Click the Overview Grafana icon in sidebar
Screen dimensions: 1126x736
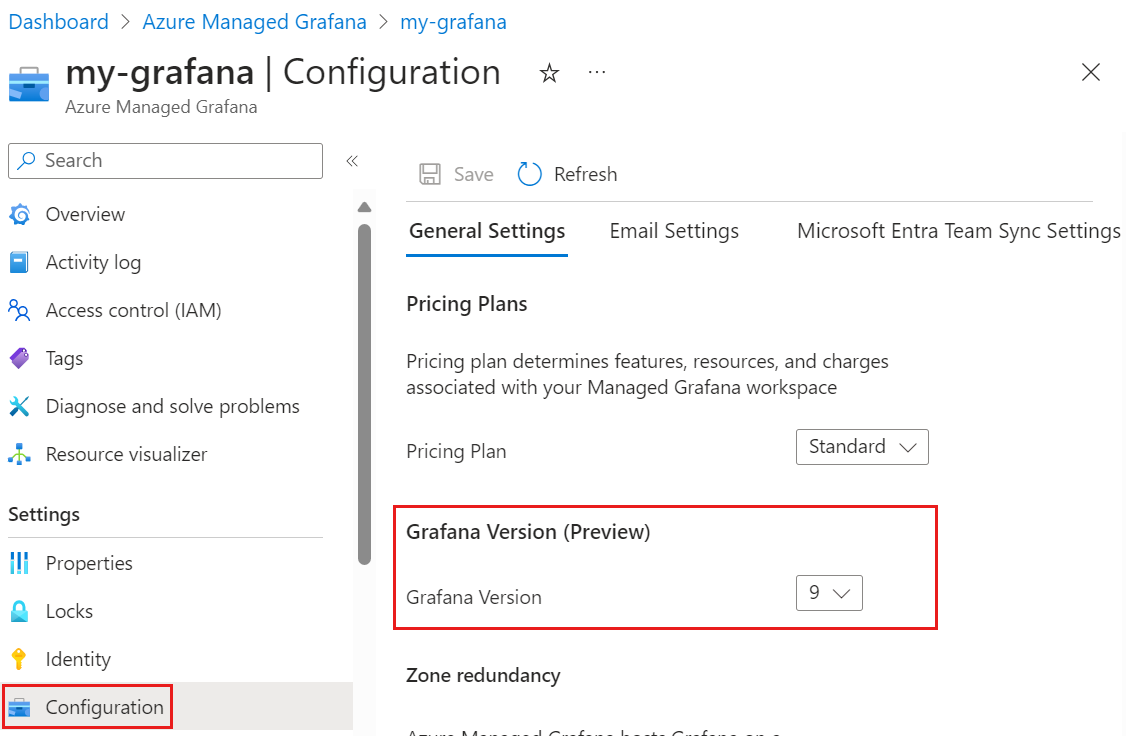[x=19, y=214]
